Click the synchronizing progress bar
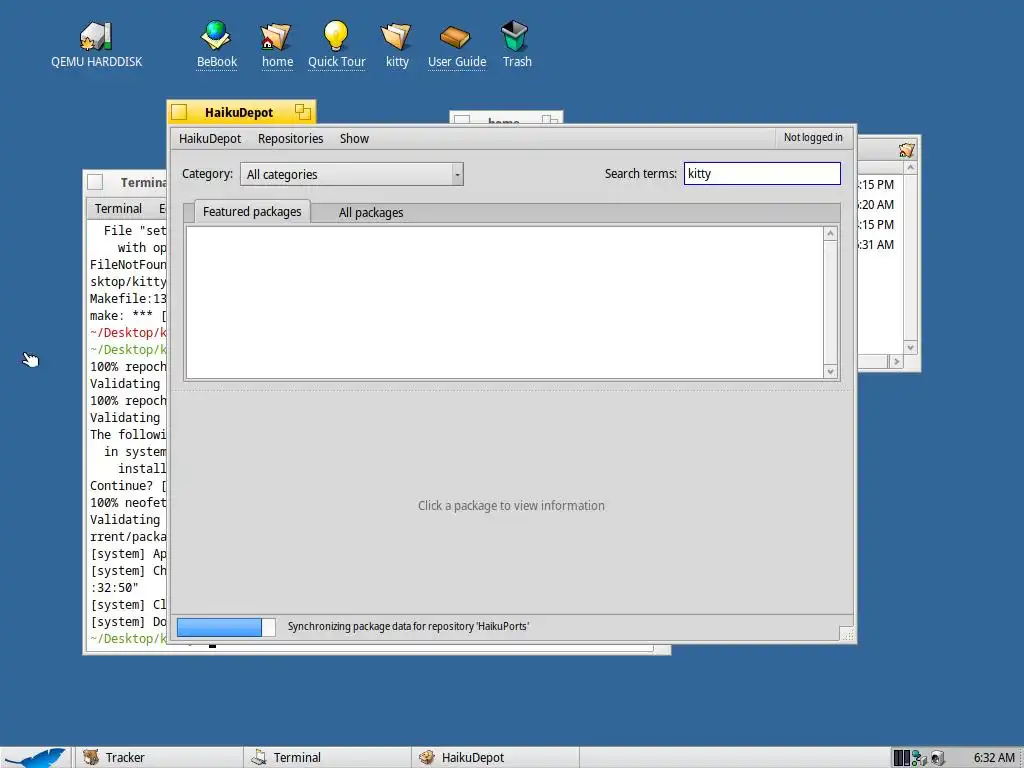This screenshot has width=1024, height=768. [226, 627]
